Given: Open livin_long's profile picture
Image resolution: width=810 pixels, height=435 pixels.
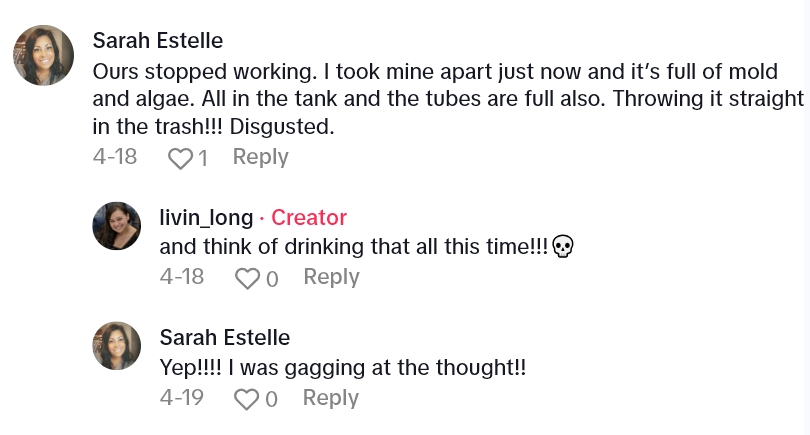Looking at the screenshot, I should point(117,225).
